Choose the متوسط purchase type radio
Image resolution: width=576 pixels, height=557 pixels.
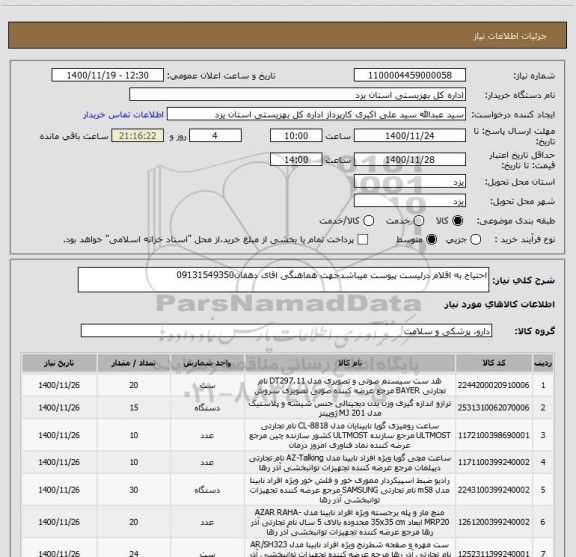[x=431, y=240]
